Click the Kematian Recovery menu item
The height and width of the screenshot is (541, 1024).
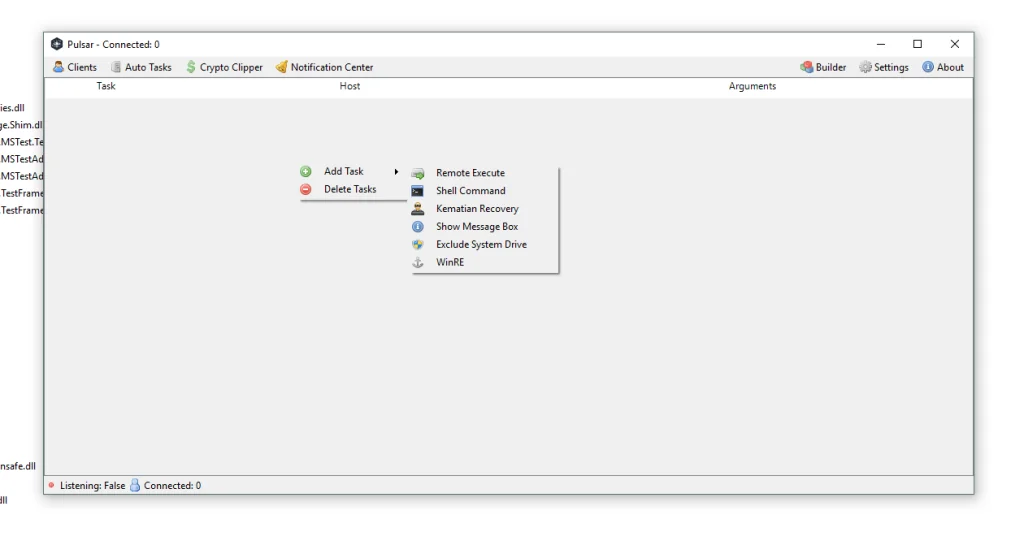477,209
